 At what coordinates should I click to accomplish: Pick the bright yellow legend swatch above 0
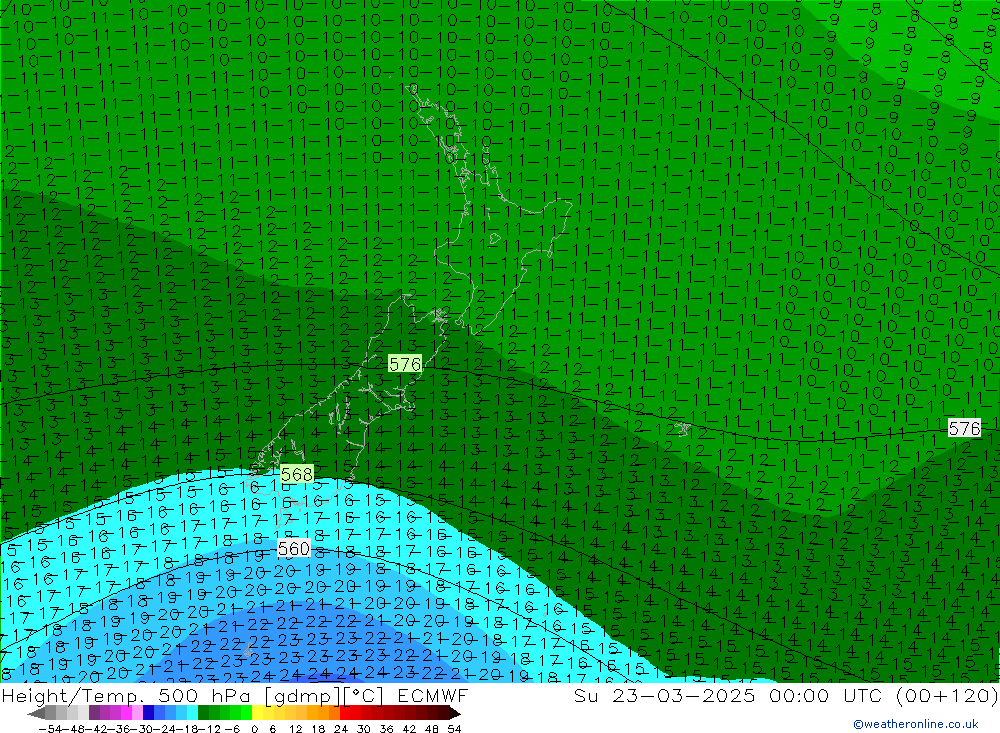tap(257, 713)
